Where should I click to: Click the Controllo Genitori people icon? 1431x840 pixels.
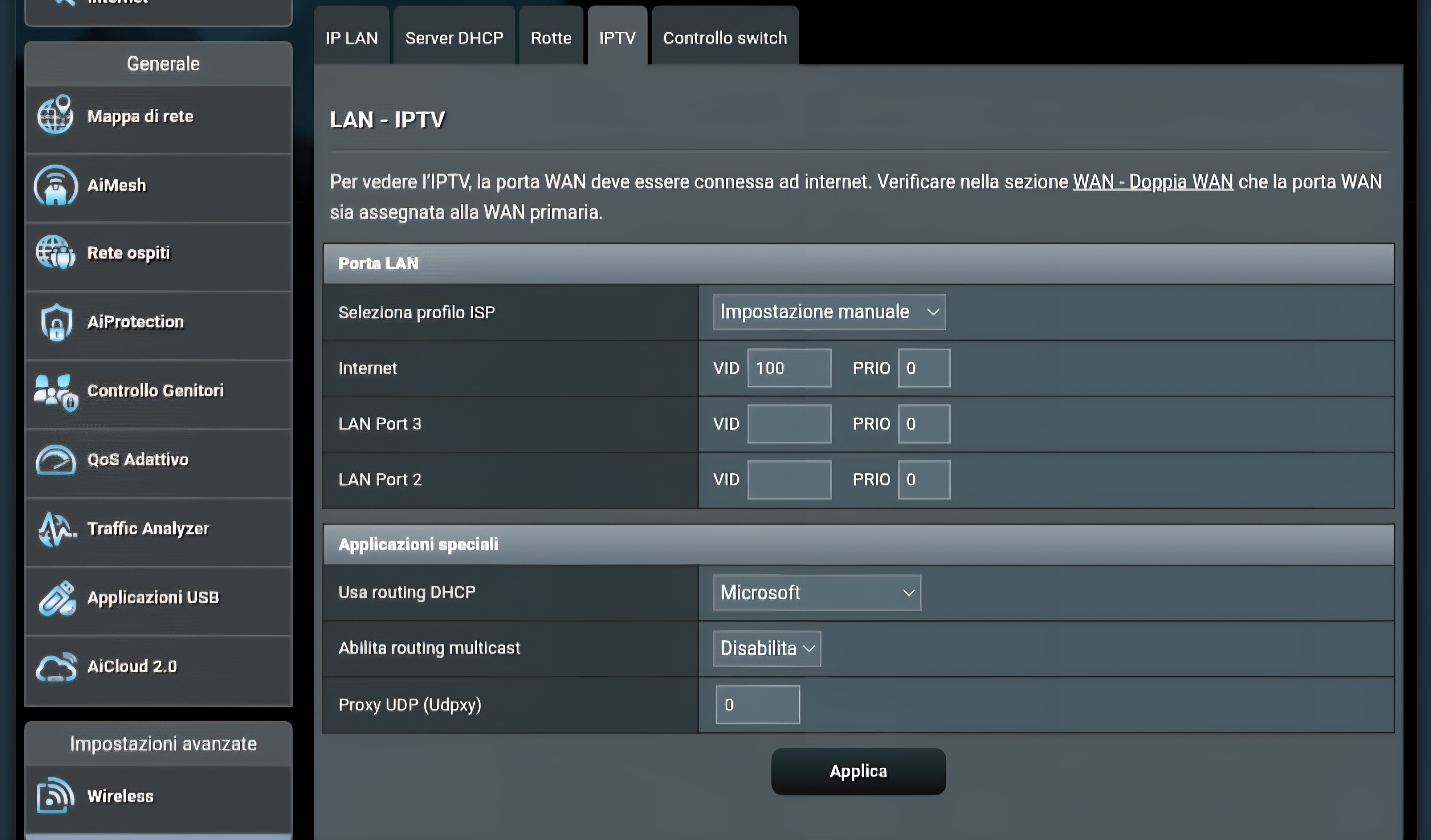(x=55, y=391)
